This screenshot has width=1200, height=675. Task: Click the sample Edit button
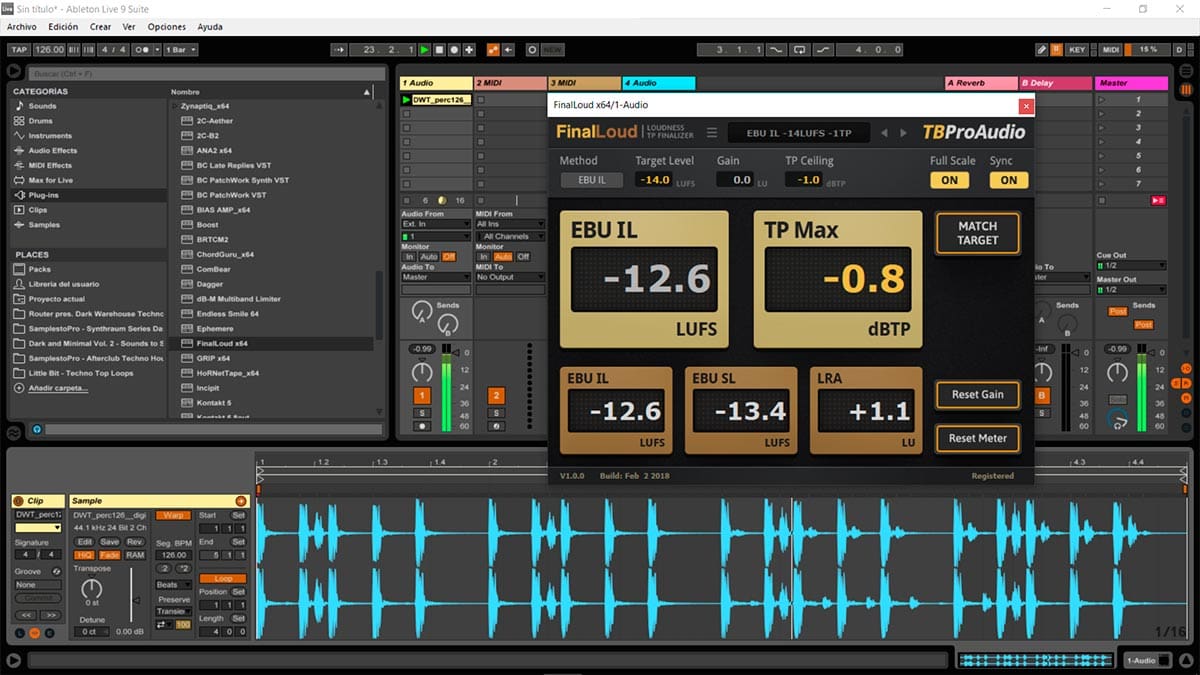[x=85, y=542]
